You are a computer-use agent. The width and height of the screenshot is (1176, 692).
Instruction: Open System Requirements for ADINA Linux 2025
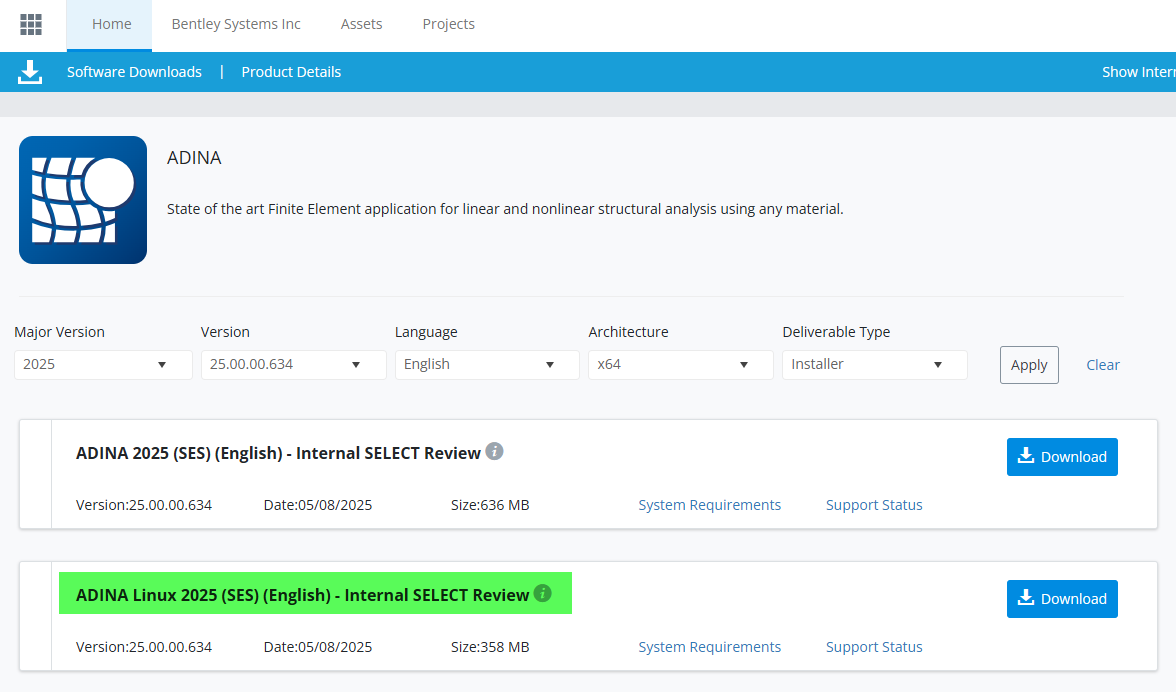pos(710,646)
